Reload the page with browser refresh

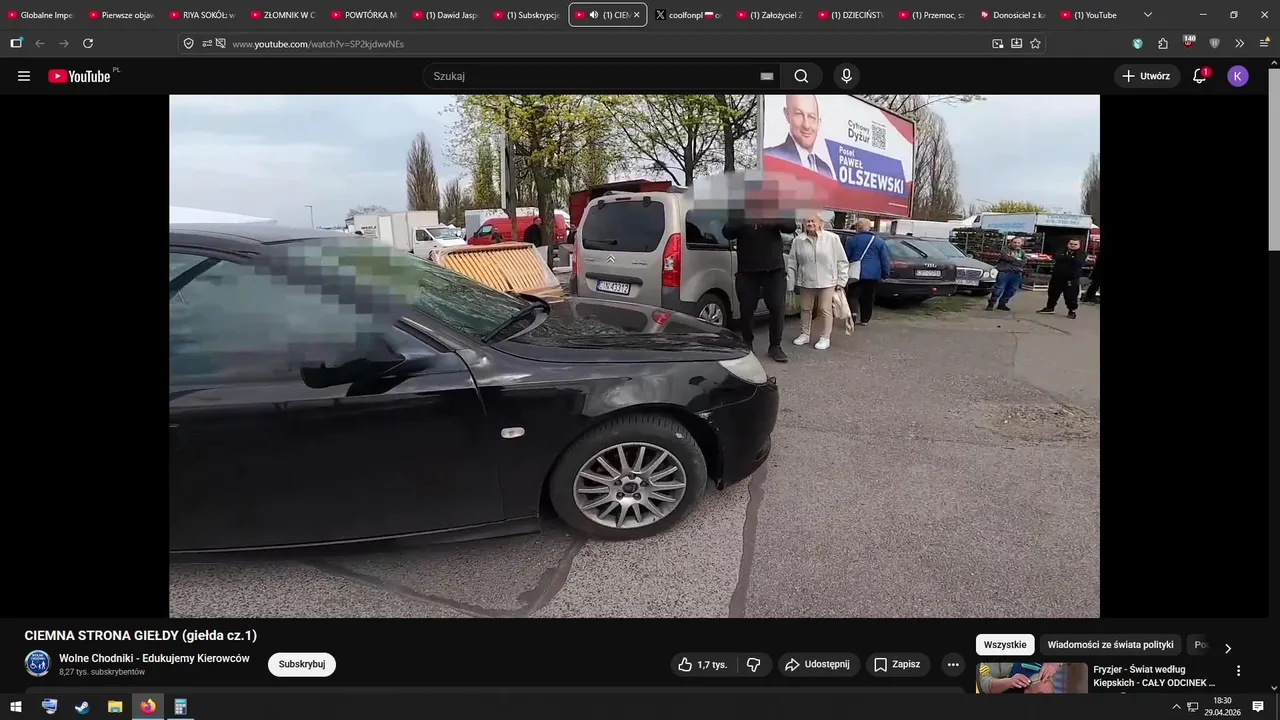pos(88,43)
